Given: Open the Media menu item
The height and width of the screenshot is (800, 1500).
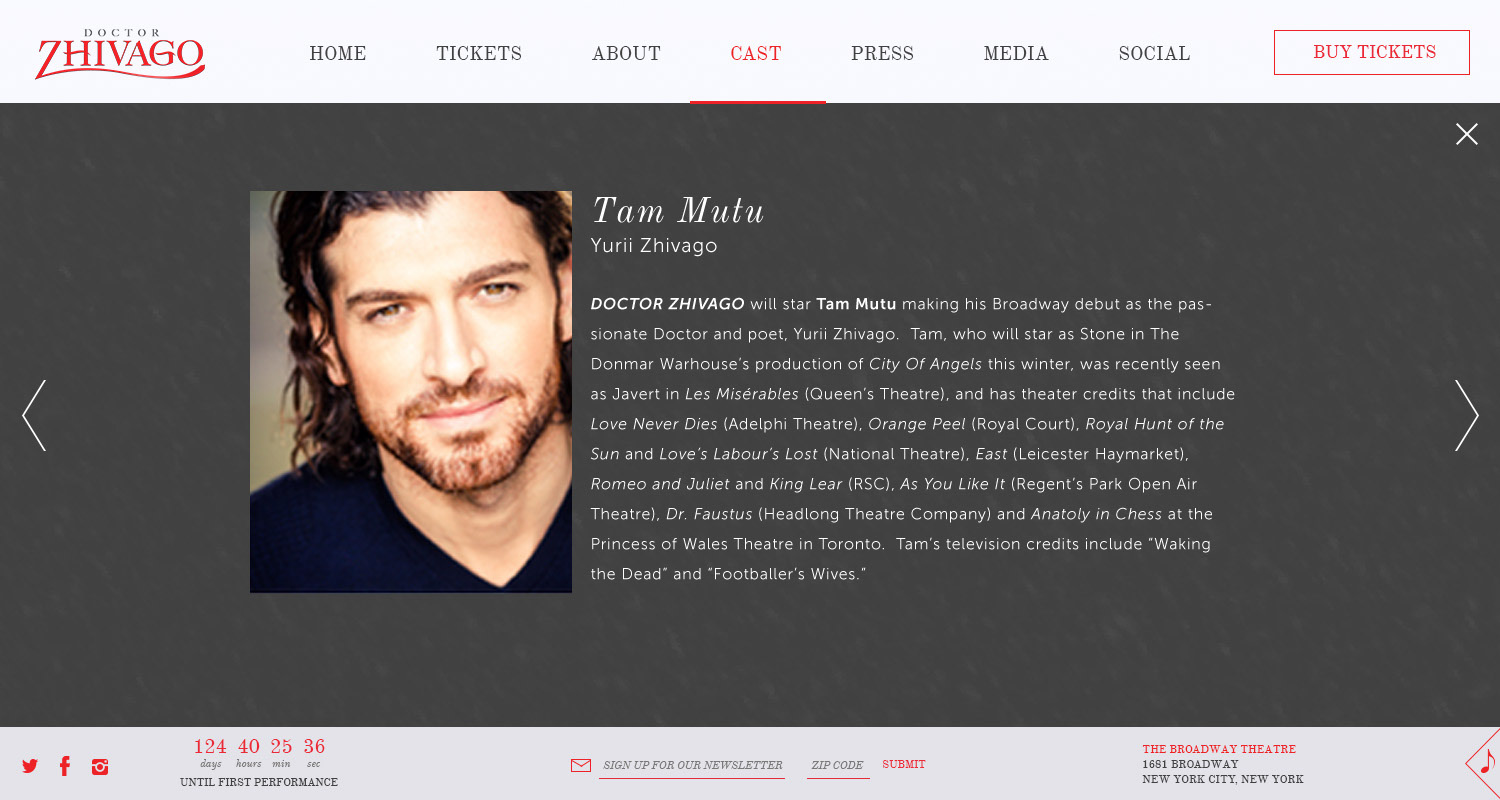Looking at the screenshot, I should [1016, 54].
